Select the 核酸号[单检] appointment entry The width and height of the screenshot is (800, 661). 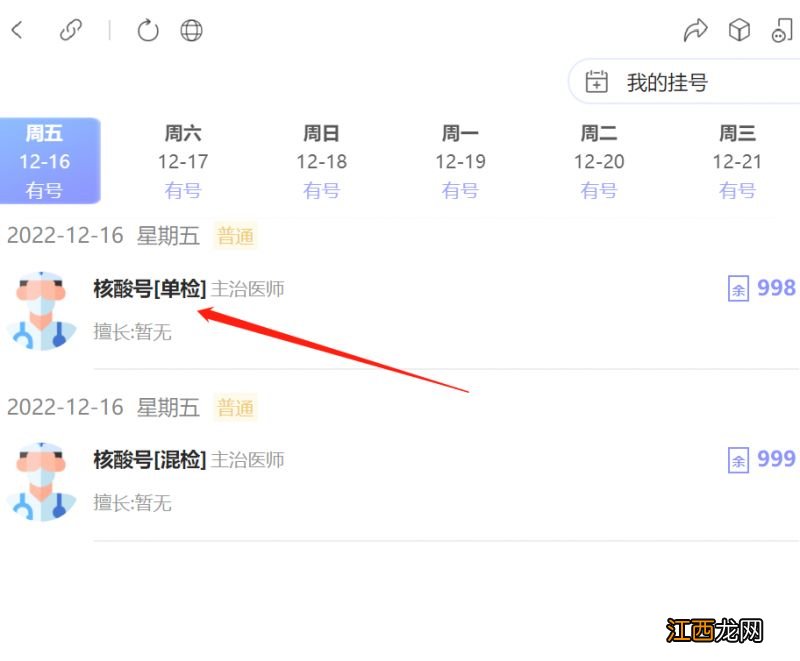(150, 287)
